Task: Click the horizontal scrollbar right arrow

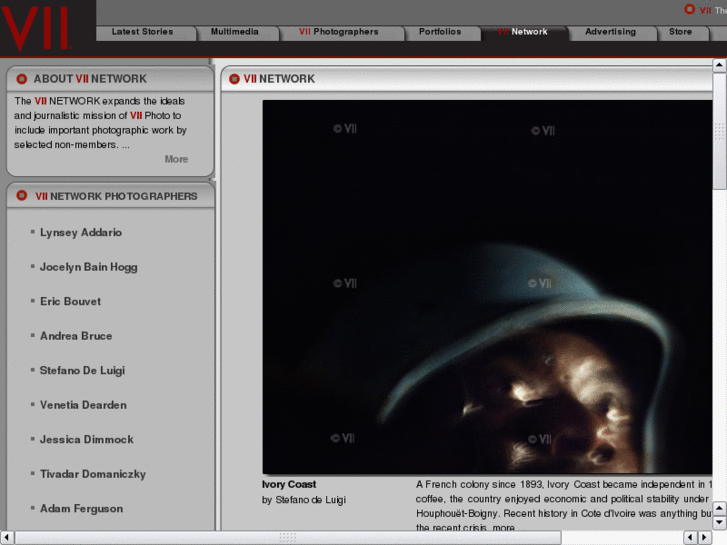Action: [x=704, y=537]
